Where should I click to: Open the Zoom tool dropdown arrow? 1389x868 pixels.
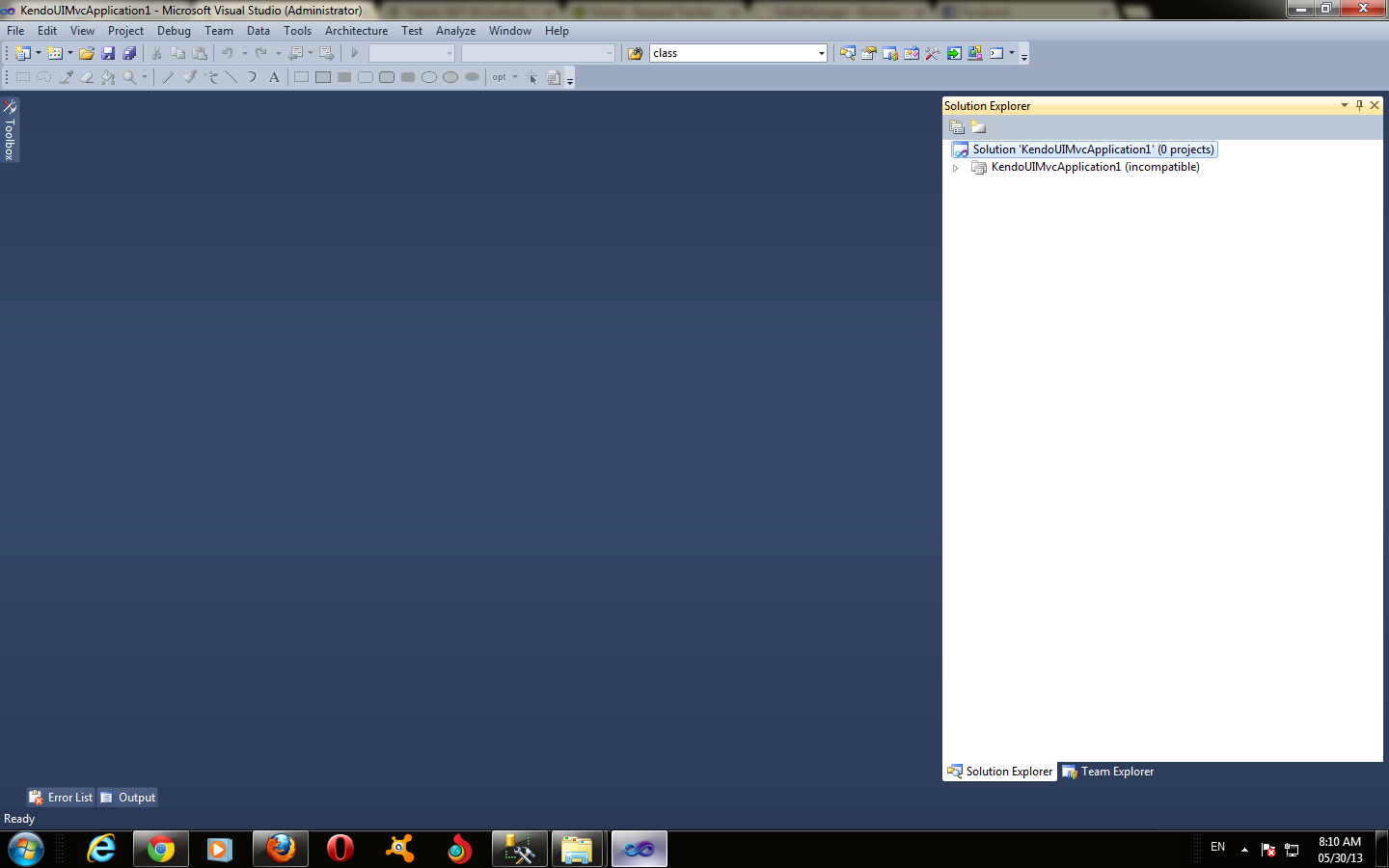(145, 77)
